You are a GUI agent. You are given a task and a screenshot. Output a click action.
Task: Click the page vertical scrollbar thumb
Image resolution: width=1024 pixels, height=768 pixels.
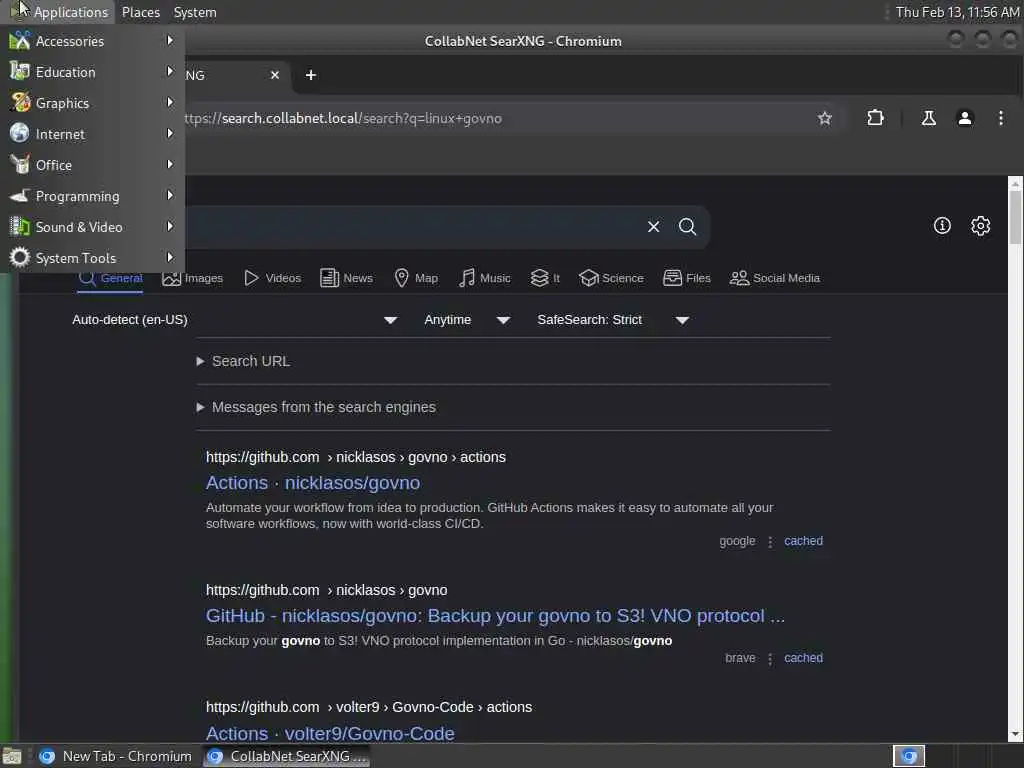pos(1015,218)
